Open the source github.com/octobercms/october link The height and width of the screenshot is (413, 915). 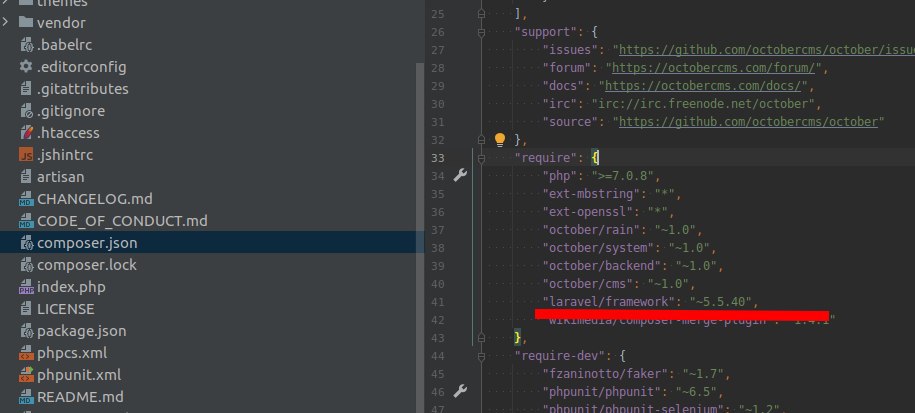point(748,122)
